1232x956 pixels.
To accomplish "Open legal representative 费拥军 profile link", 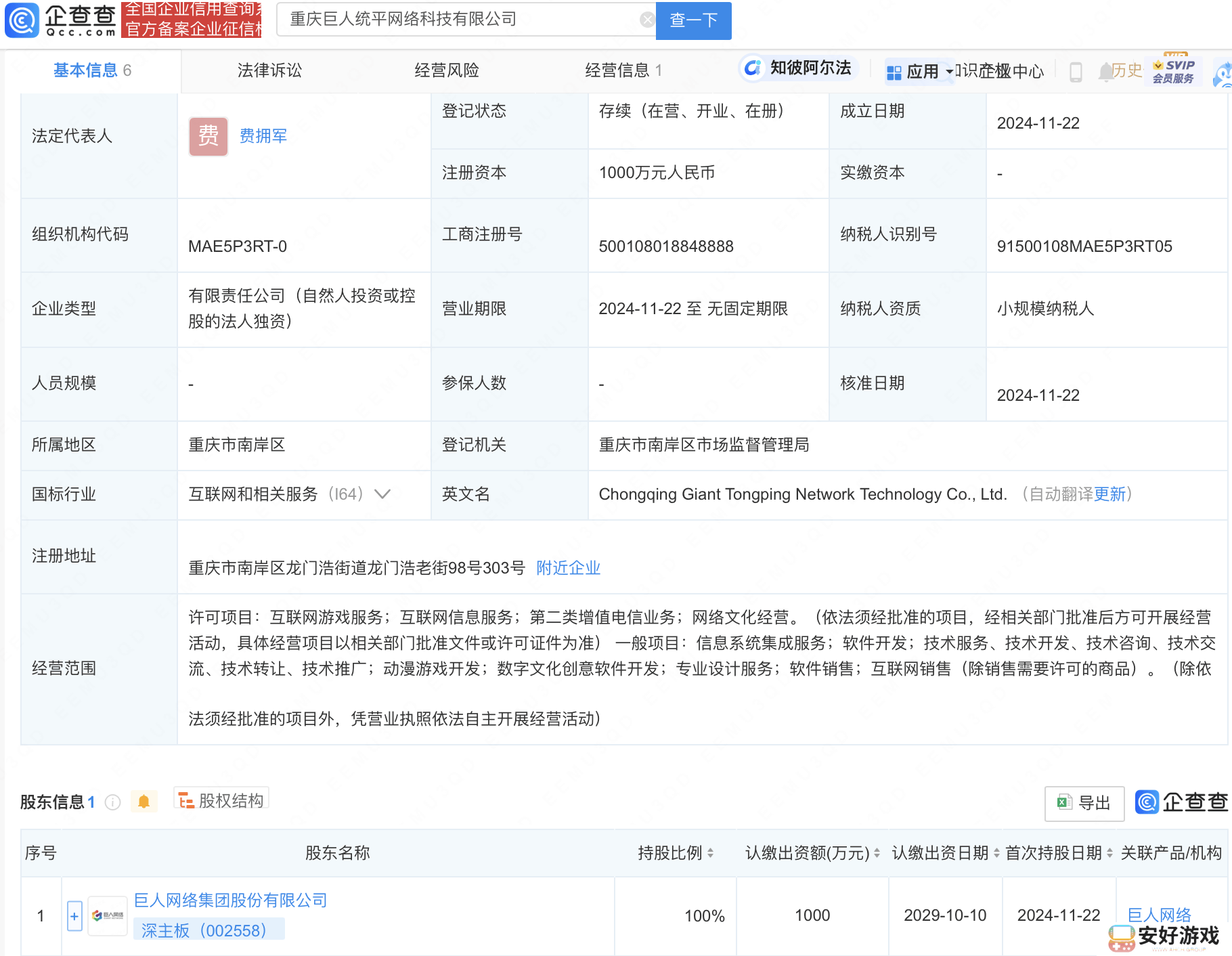I will point(263,136).
